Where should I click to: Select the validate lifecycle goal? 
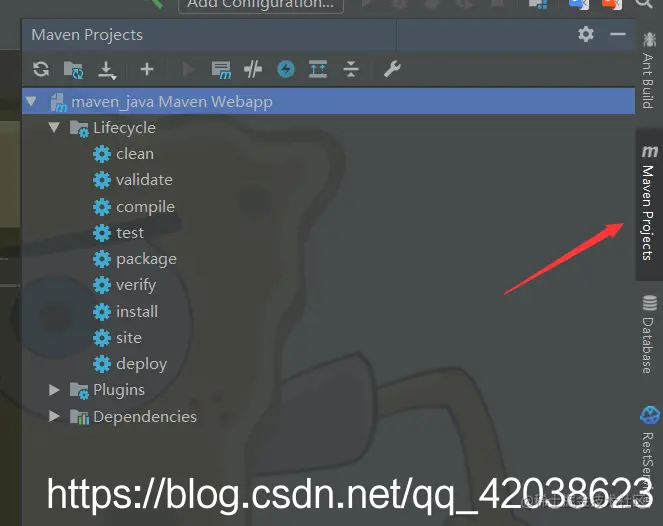point(144,180)
